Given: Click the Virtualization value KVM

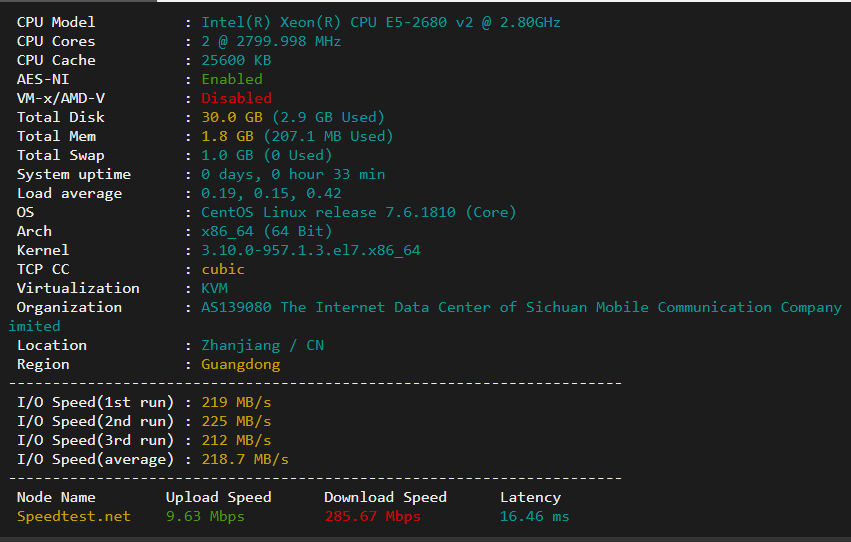Looking at the screenshot, I should [214, 288].
